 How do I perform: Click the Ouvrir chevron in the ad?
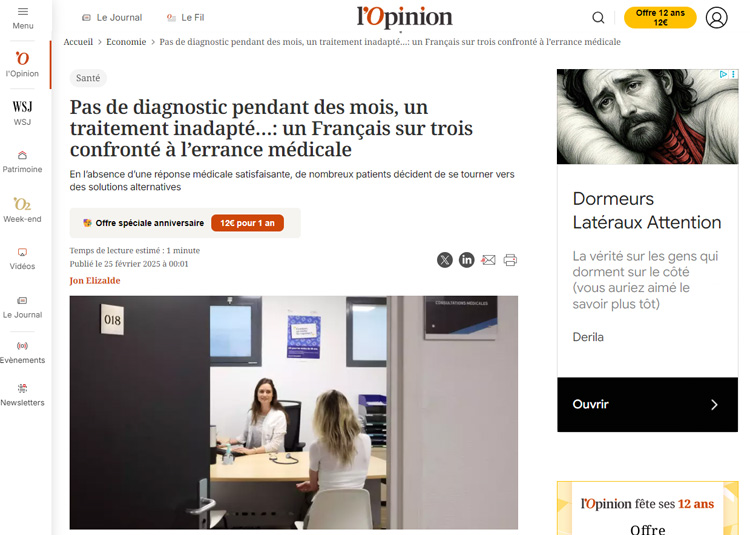click(714, 404)
